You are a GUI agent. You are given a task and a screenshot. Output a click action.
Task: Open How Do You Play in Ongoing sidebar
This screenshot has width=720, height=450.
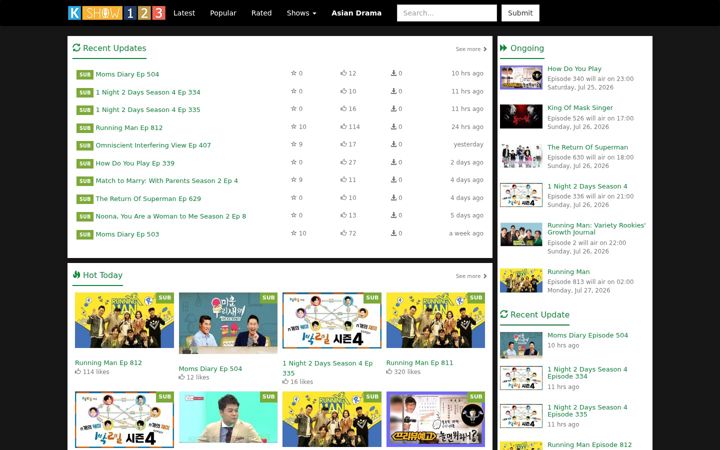coord(574,68)
